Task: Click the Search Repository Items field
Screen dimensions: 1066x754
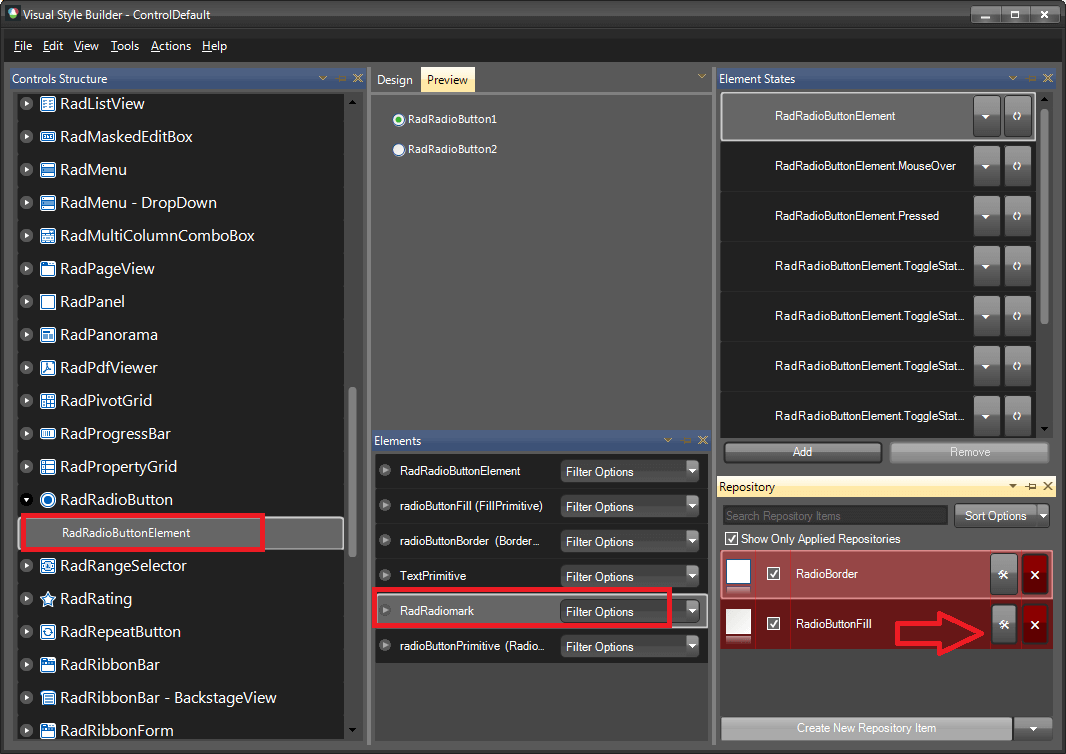Action: coord(834,515)
